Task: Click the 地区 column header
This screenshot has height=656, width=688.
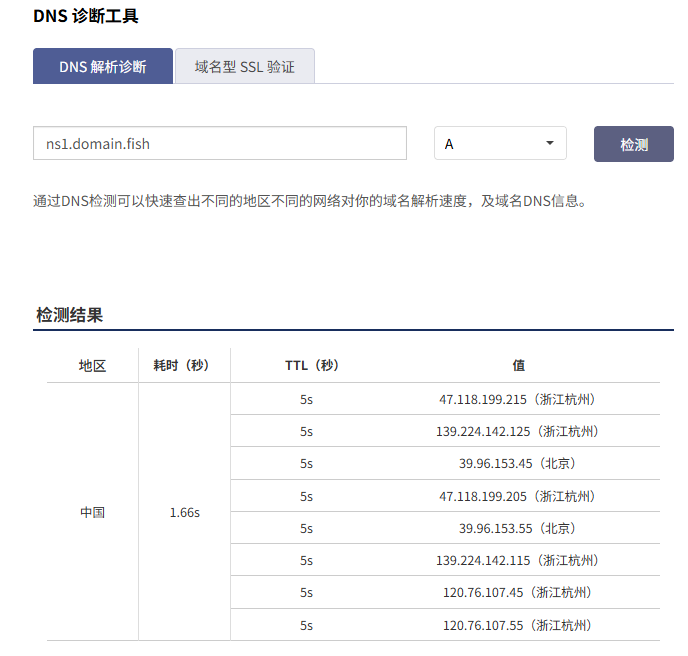Action: [x=92, y=365]
